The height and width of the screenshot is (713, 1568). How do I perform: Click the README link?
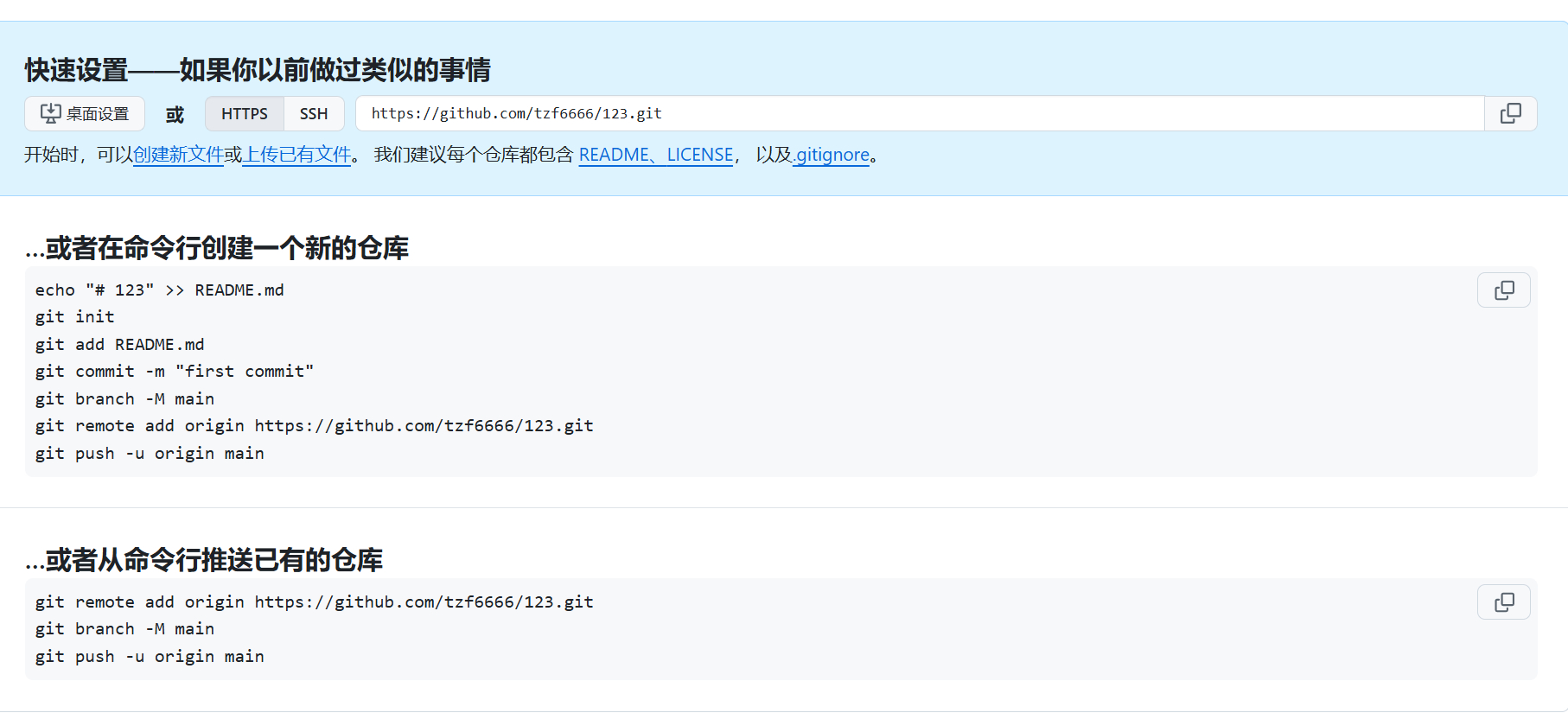[x=613, y=155]
